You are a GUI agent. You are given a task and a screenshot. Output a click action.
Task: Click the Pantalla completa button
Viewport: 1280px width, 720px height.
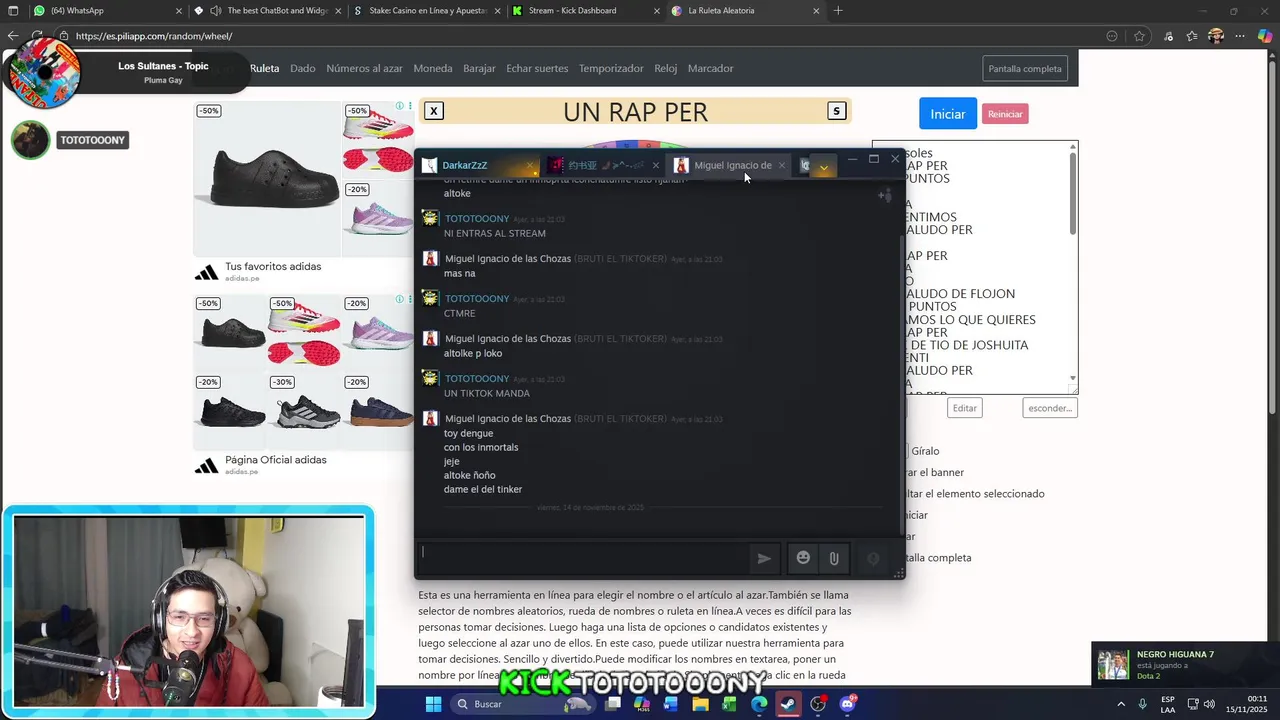[1025, 69]
